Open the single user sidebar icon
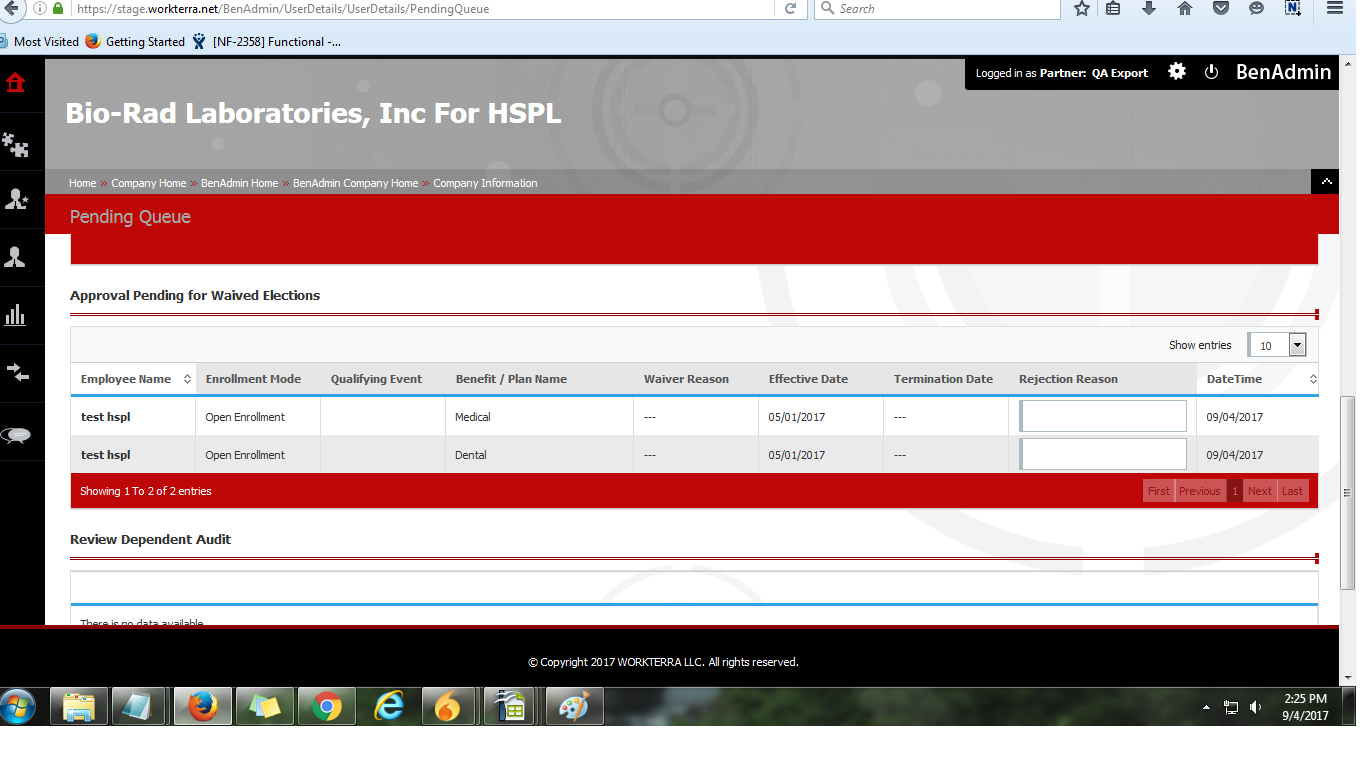Viewport: 1366px width, 768px height. coord(15,257)
